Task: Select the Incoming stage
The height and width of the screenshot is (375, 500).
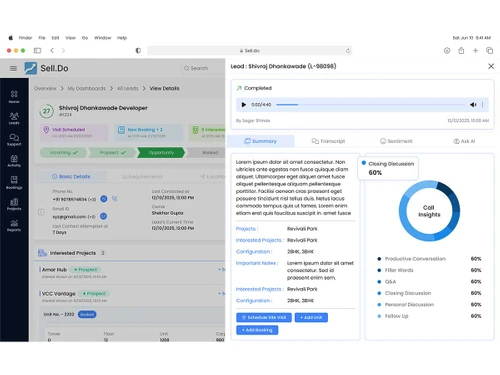Action: [63, 152]
